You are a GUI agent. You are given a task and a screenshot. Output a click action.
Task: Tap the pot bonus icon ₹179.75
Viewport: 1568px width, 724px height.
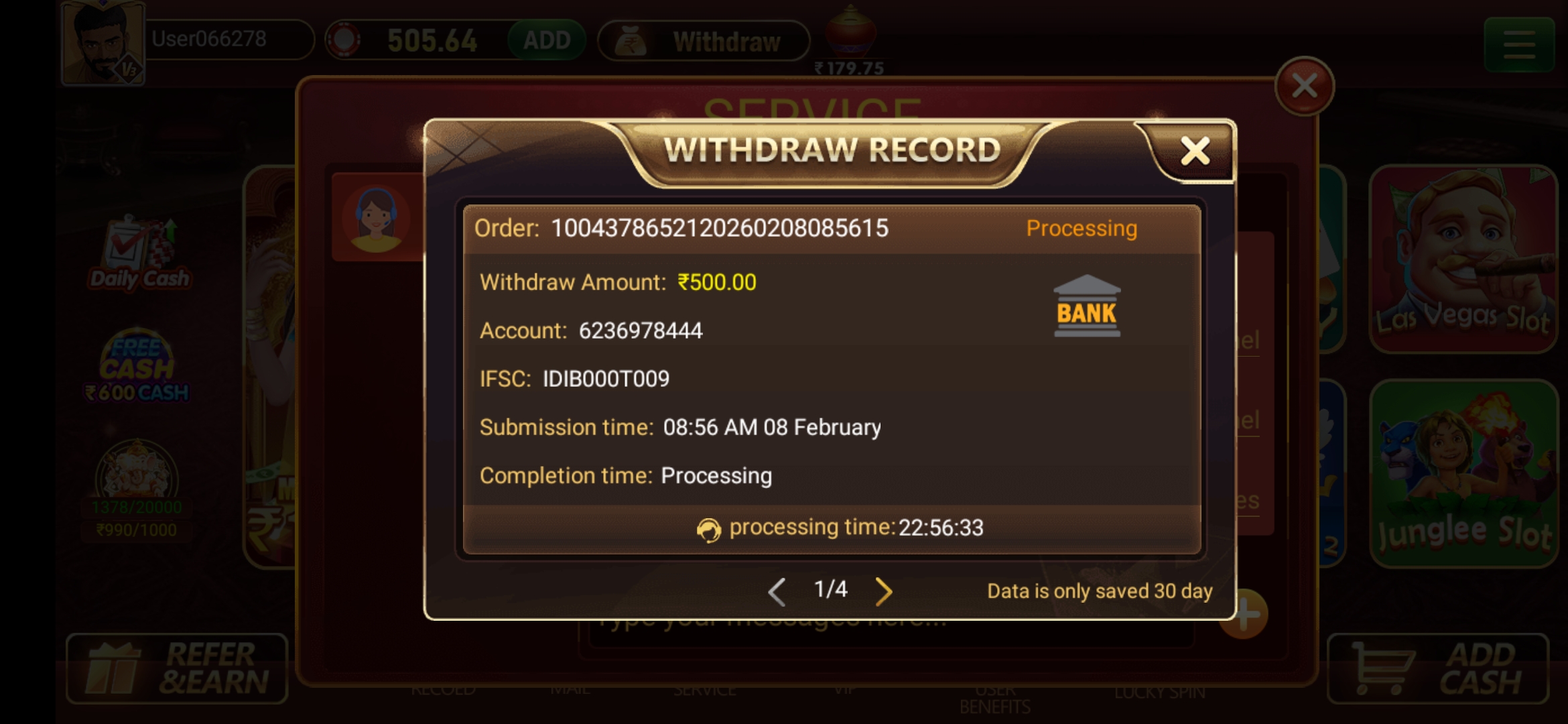point(850,40)
